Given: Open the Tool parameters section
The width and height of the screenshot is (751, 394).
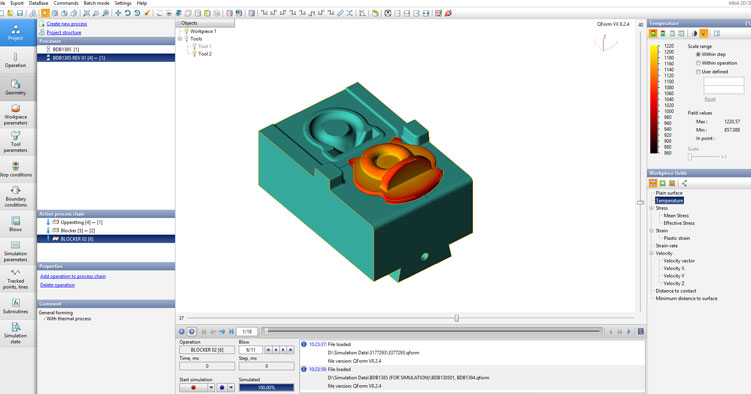Looking at the screenshot, I should click(16, 142).
